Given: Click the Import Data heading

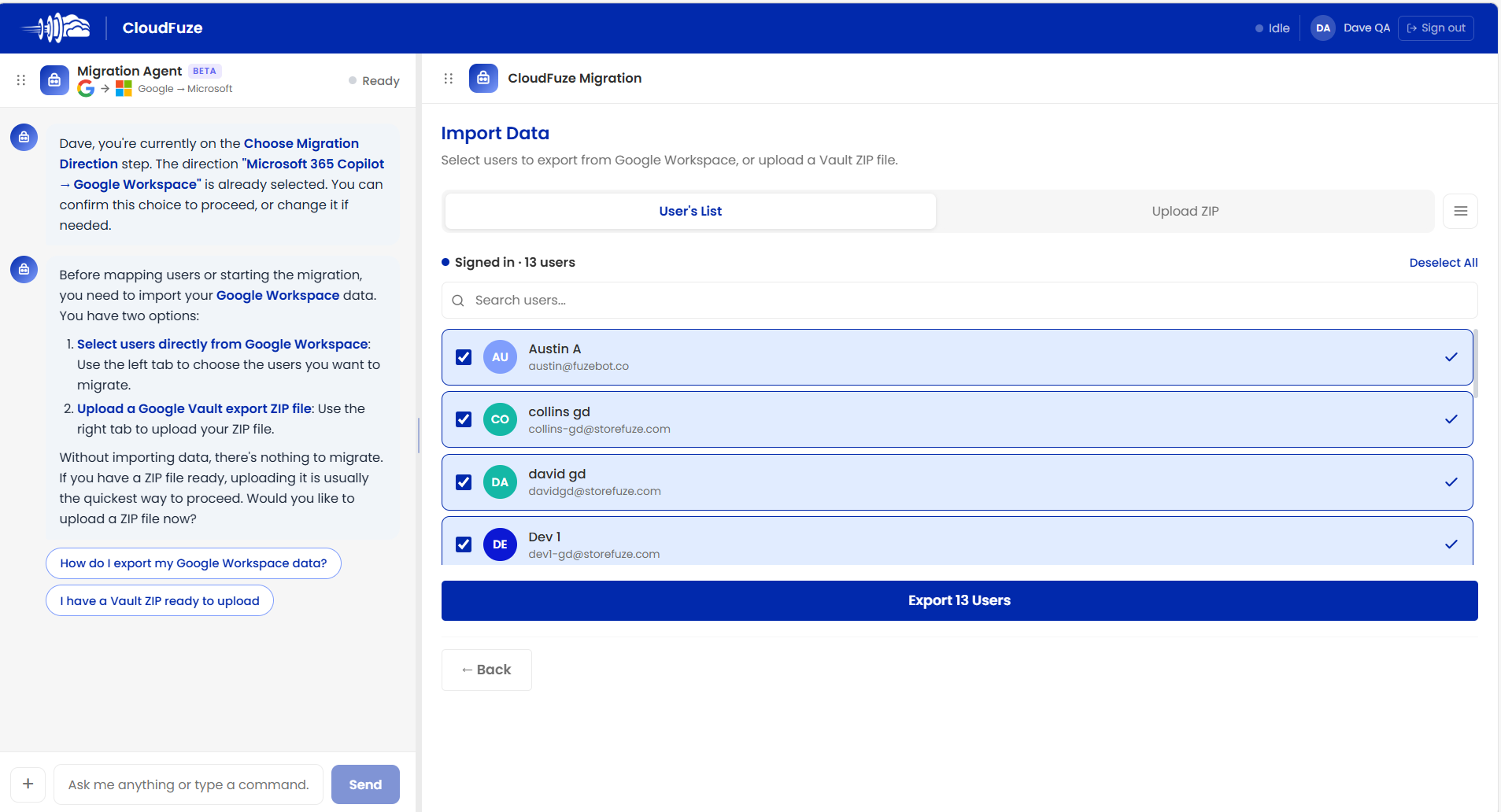Looking at the screenshot, I should click(495, 133).
